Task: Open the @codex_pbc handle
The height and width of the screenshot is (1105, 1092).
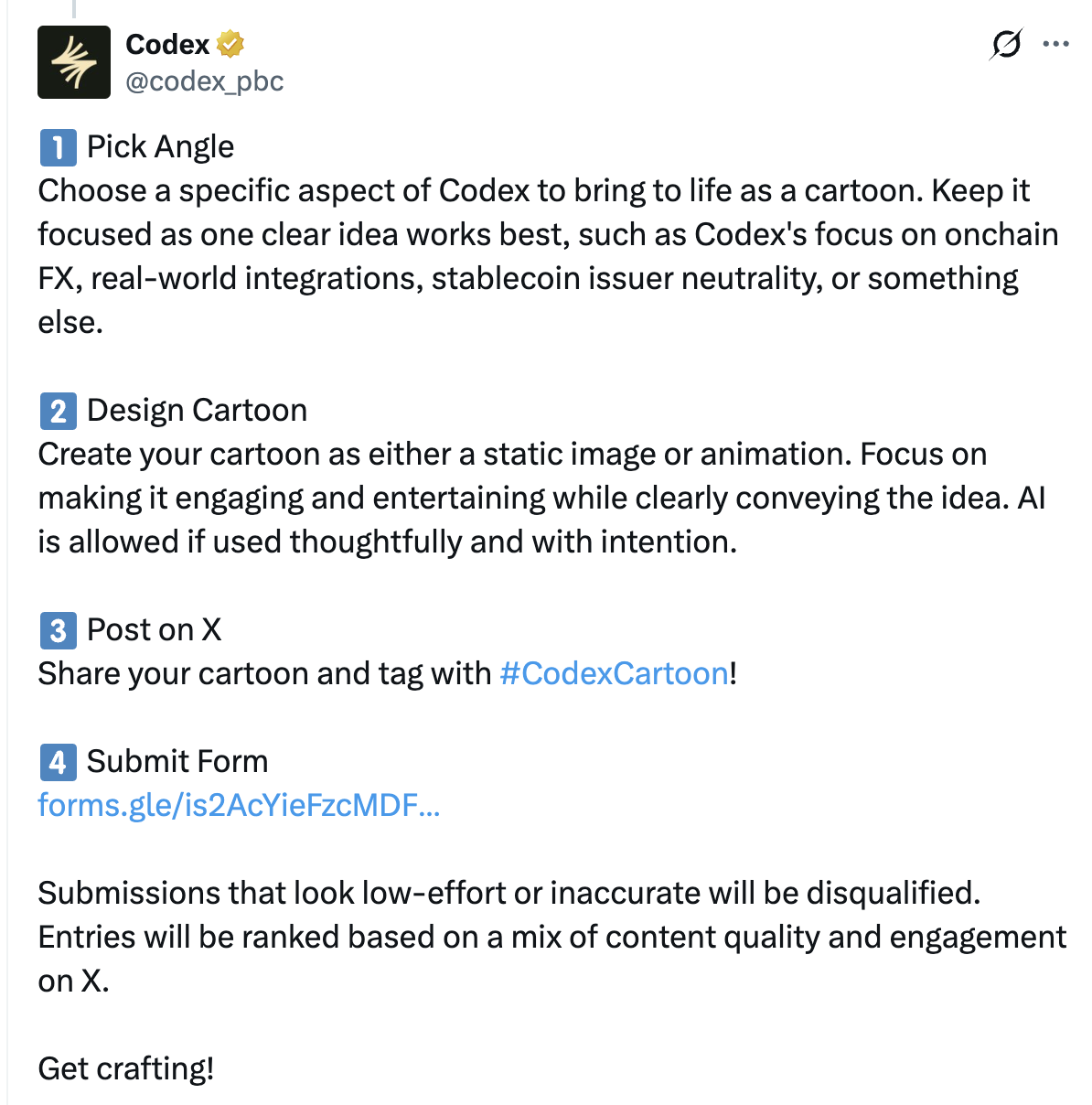Action: 205,81
